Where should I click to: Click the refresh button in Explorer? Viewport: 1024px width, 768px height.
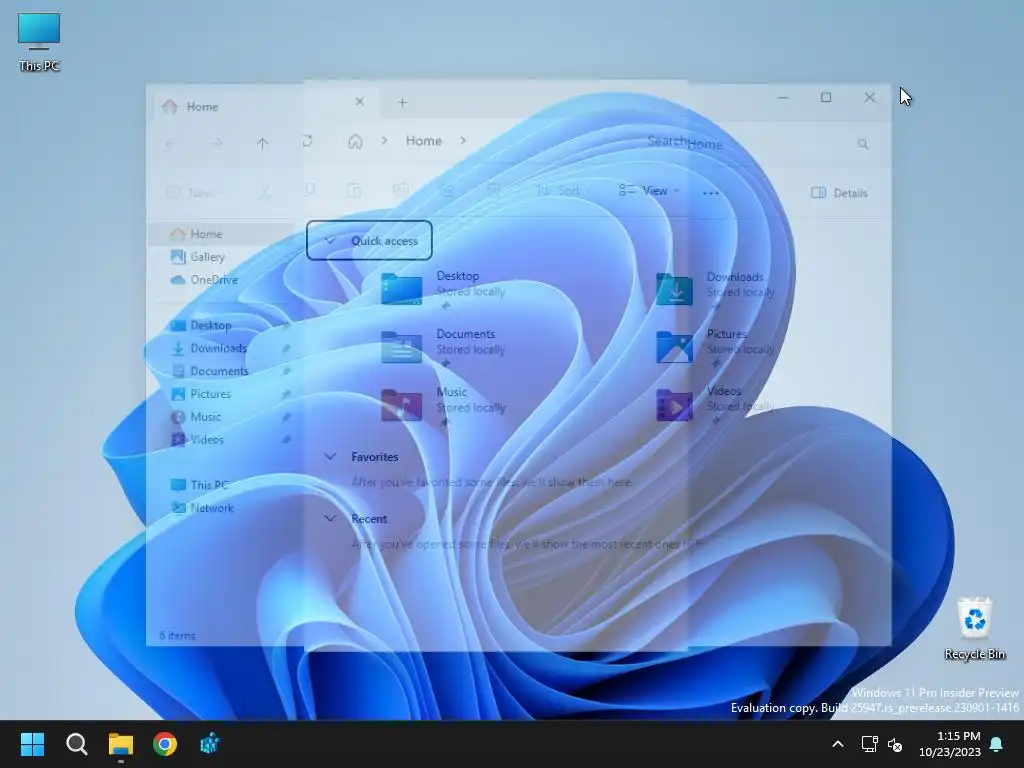pos(306,141)
